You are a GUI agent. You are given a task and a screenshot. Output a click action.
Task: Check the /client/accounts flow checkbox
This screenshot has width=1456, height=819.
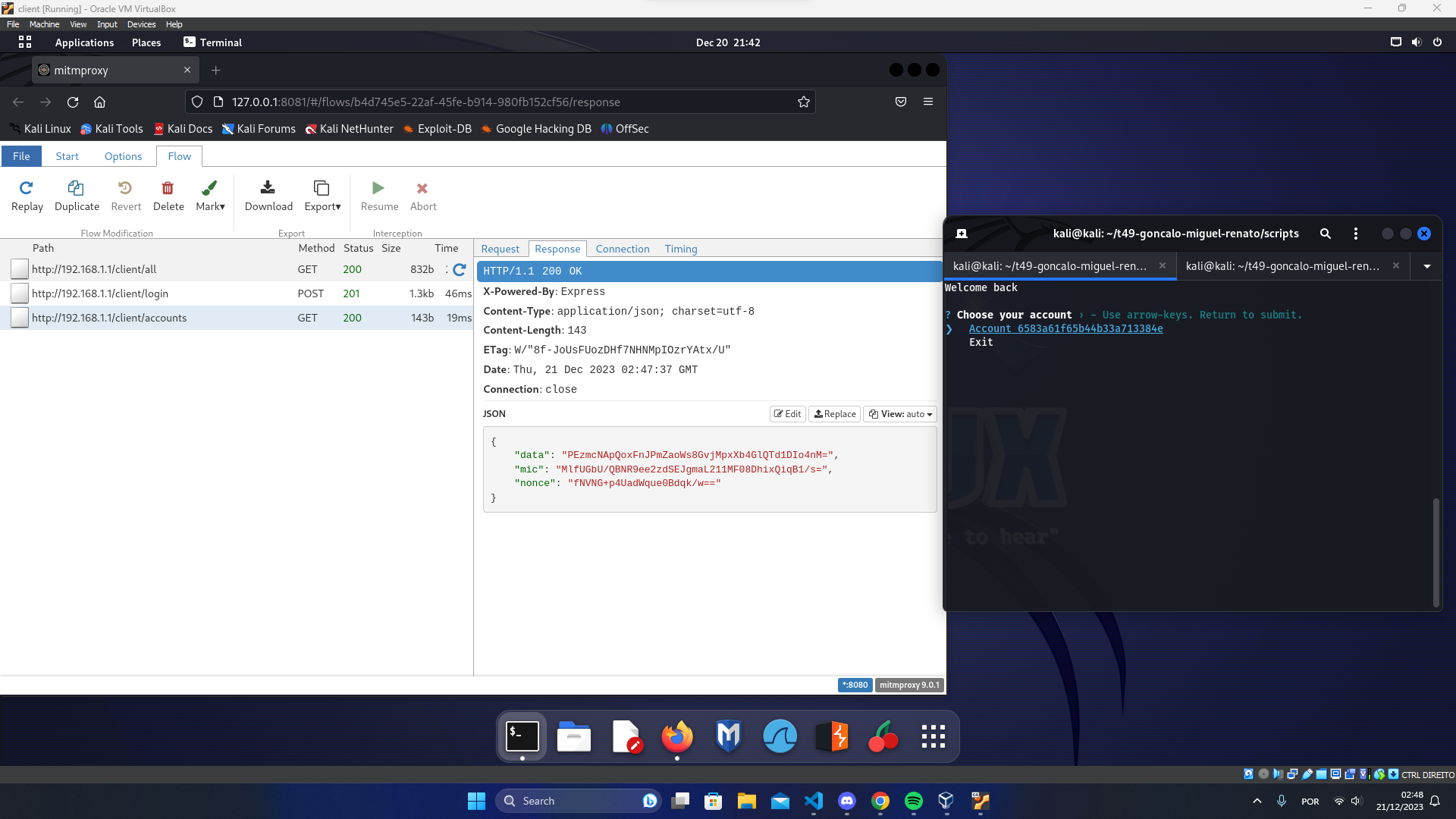click(20, 318)
